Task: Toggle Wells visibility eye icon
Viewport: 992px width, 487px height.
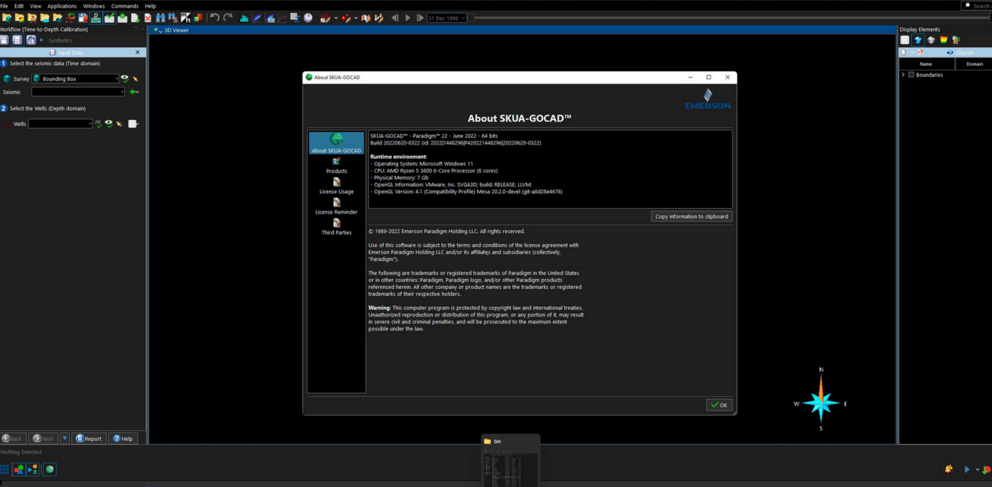Action: click(x=109, y=124)
